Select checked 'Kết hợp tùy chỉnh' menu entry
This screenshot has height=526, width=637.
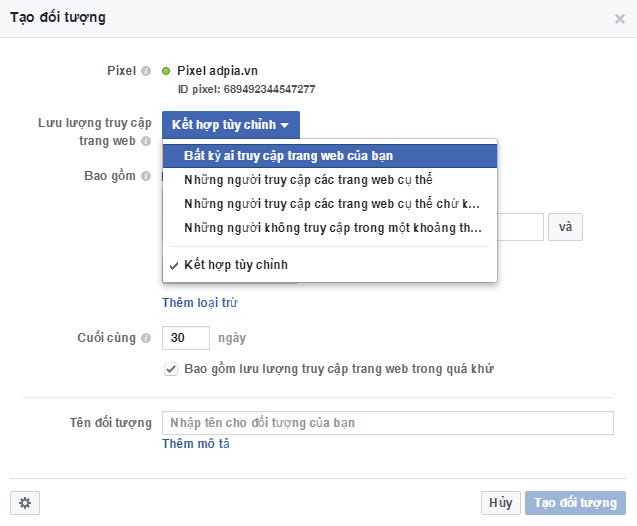(330, 265)
